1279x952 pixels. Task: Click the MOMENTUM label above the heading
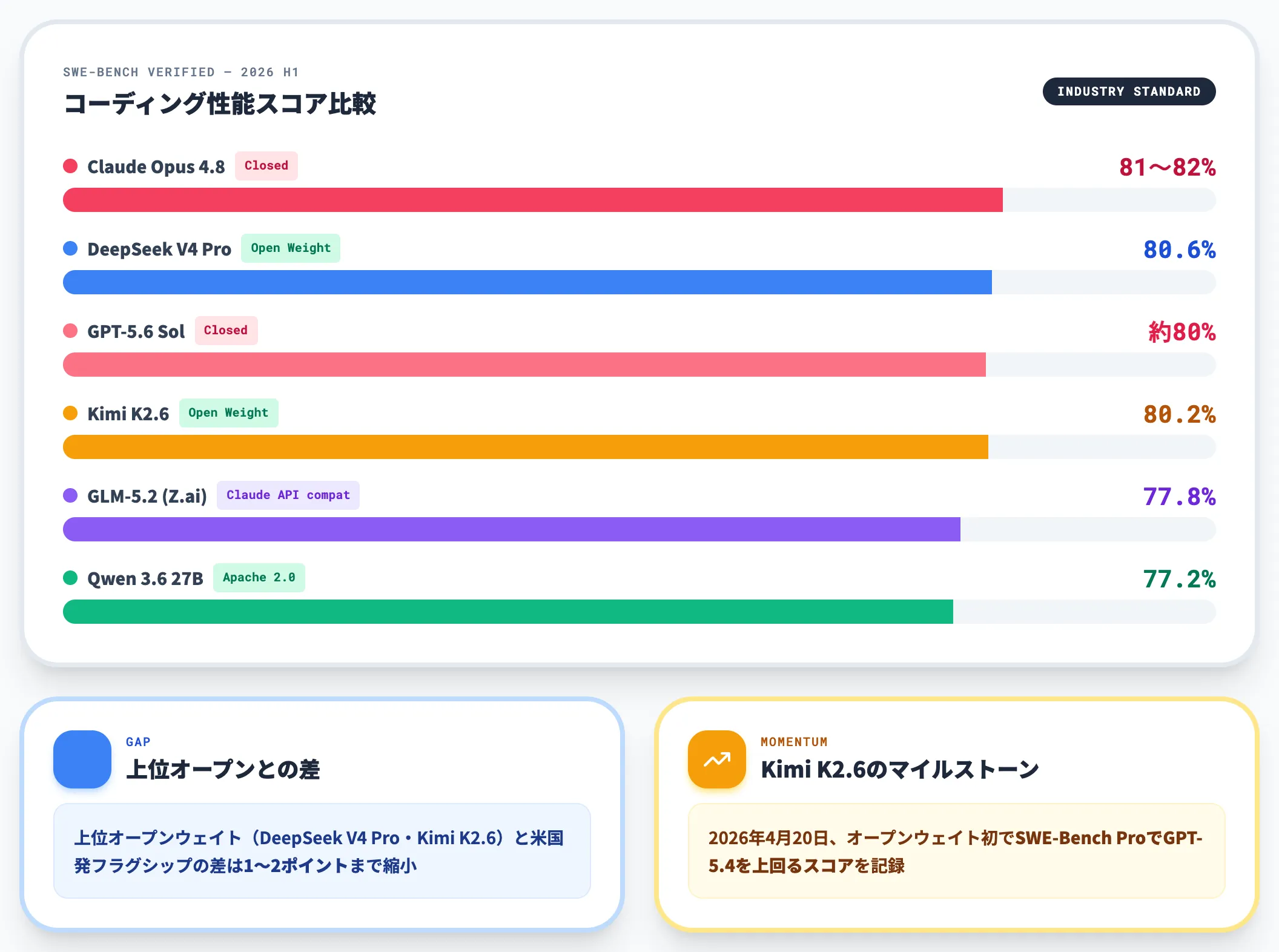pos(794,742)
